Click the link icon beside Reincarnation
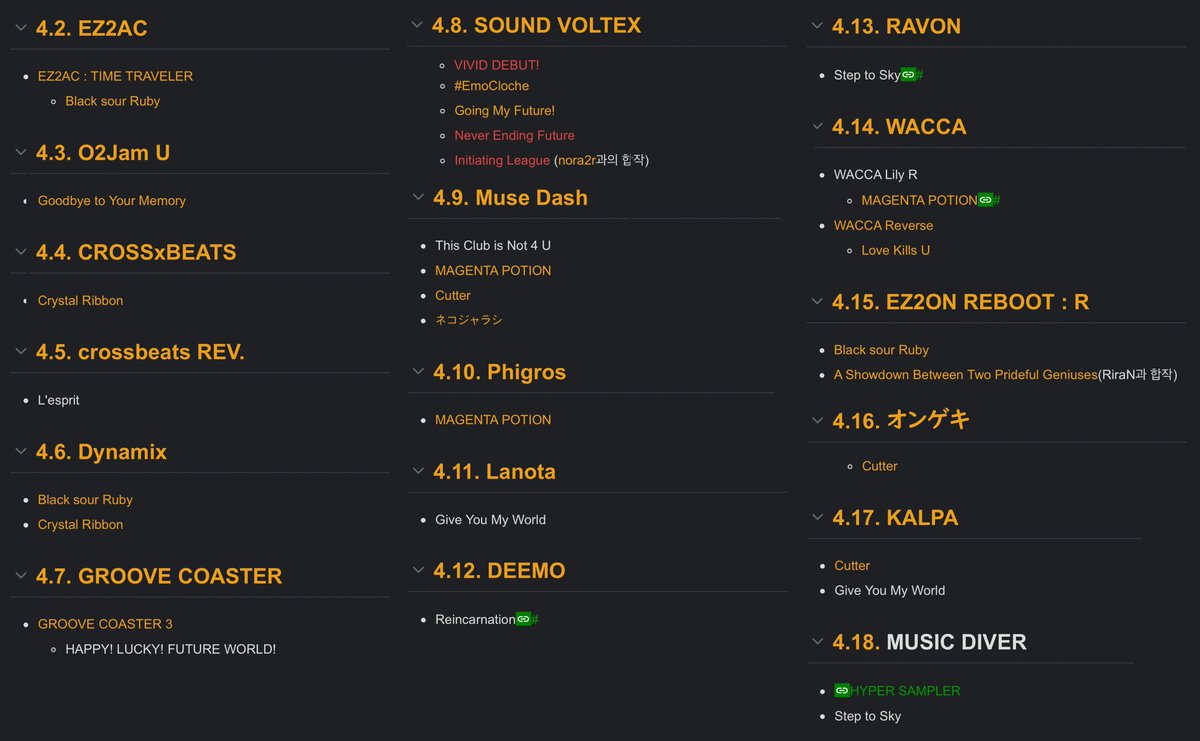 [523, 620]
